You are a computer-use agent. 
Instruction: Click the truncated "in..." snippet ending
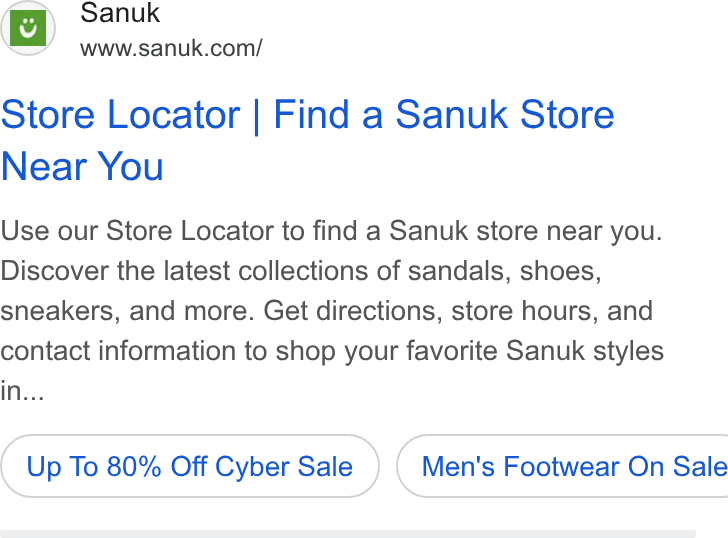tap(22, 391)
